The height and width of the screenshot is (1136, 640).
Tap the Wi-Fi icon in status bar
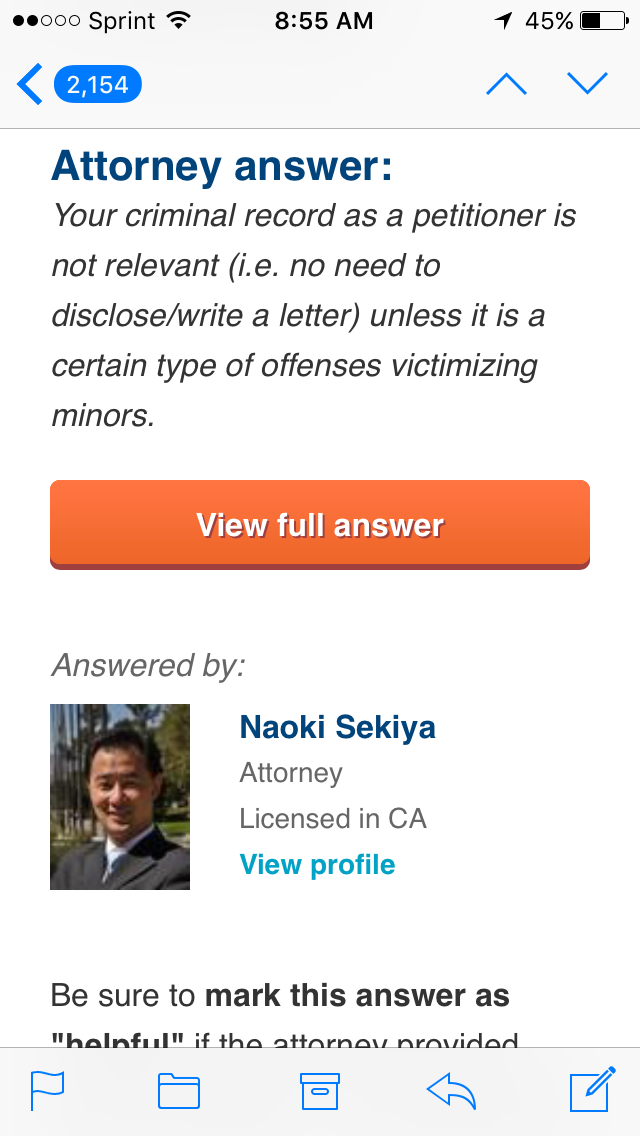pos(179,21)
